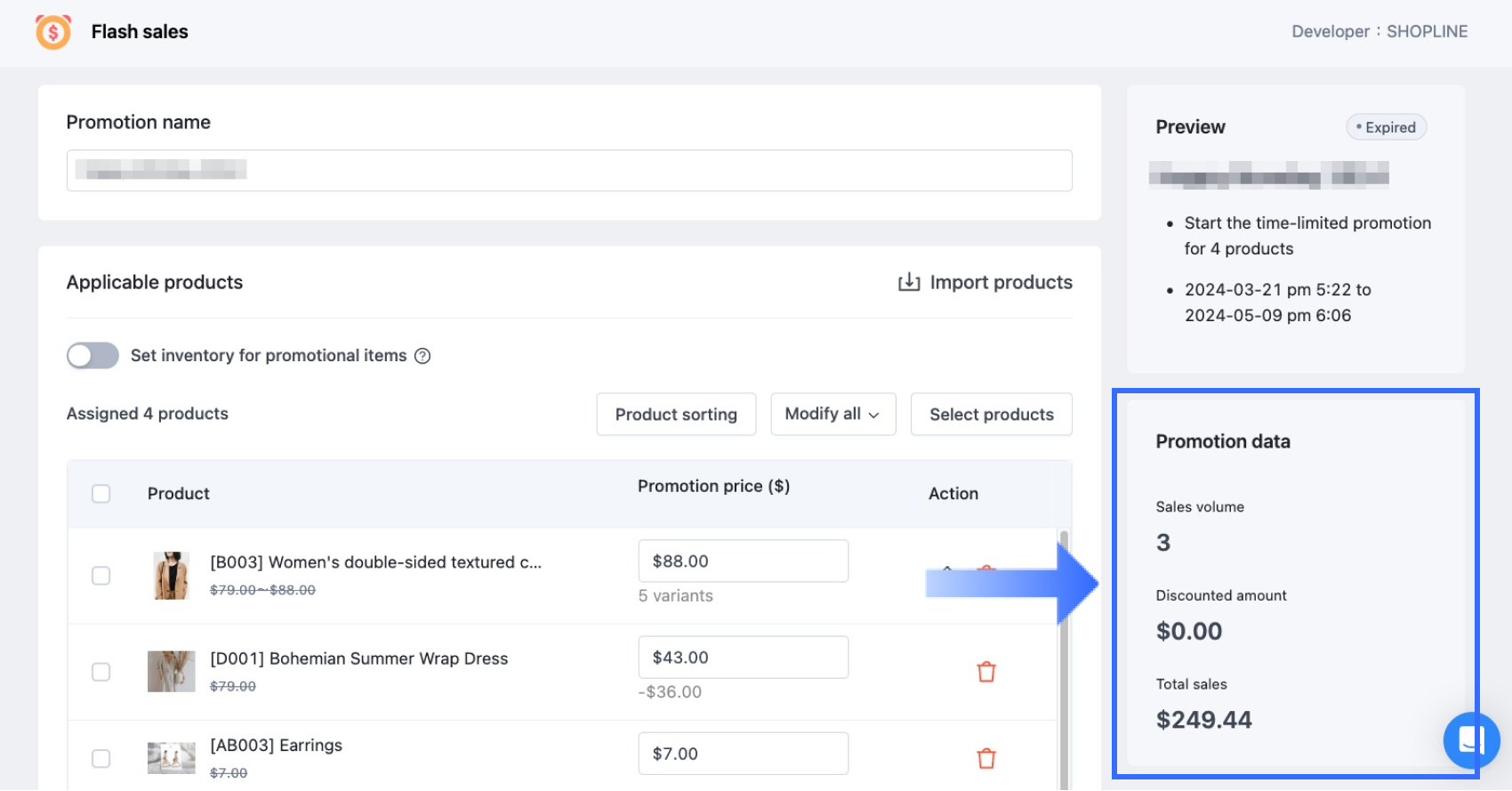Check the AB003 Earrings row checkbox

101,758
